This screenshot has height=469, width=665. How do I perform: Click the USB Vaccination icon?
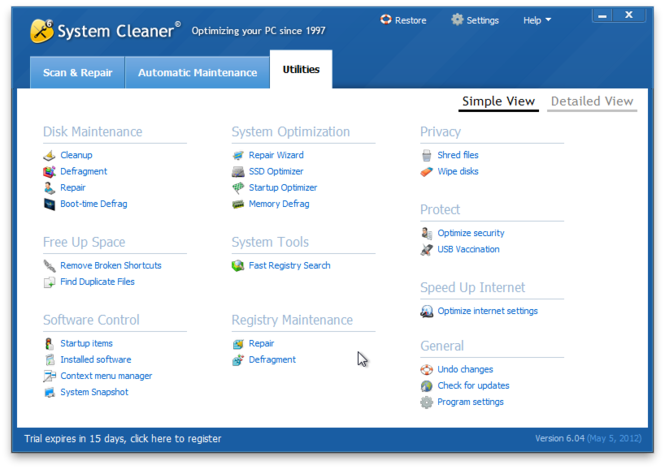427,249
